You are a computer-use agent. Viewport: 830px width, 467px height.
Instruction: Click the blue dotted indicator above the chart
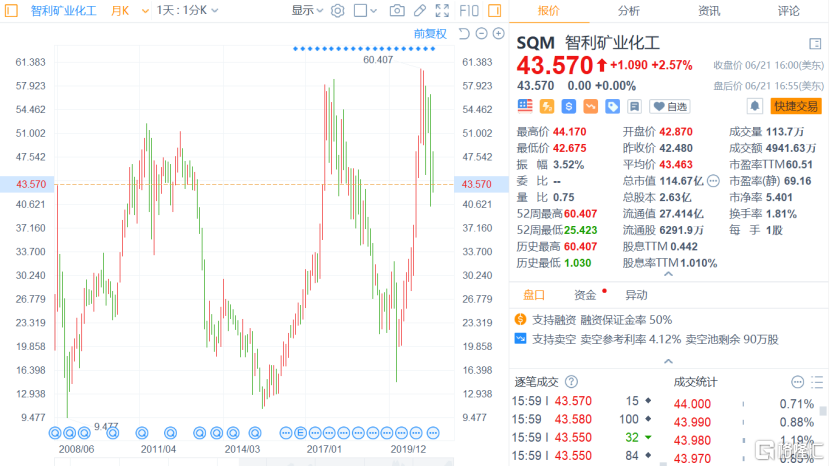tap(364, 49)
